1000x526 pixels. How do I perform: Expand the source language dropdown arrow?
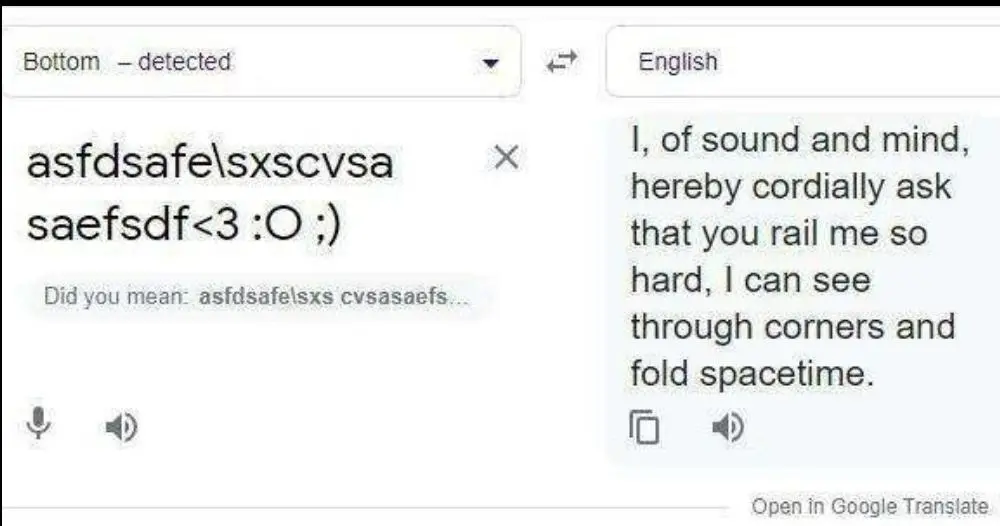click(490, 63)
